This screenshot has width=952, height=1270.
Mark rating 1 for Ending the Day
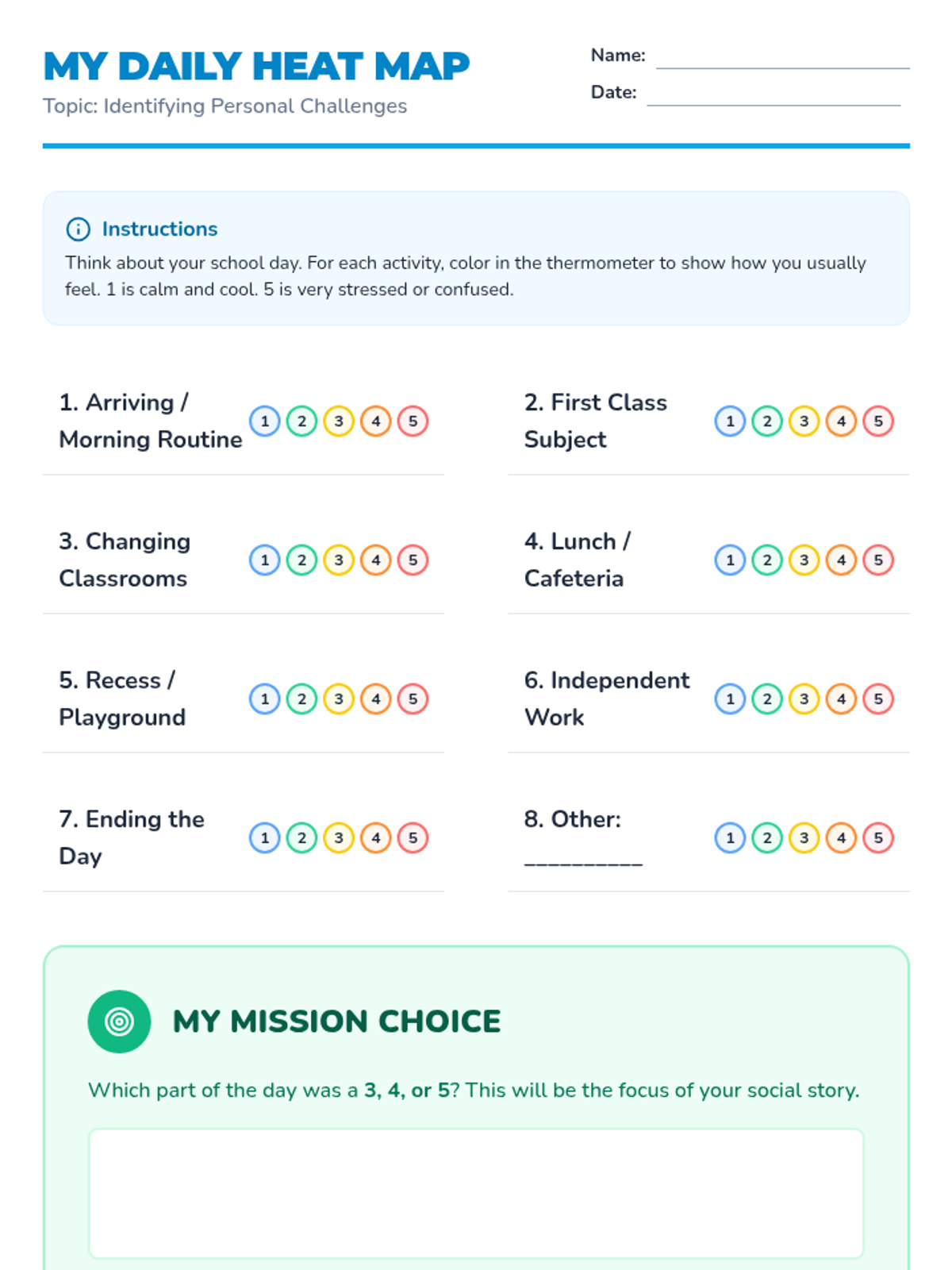(265, 838)
